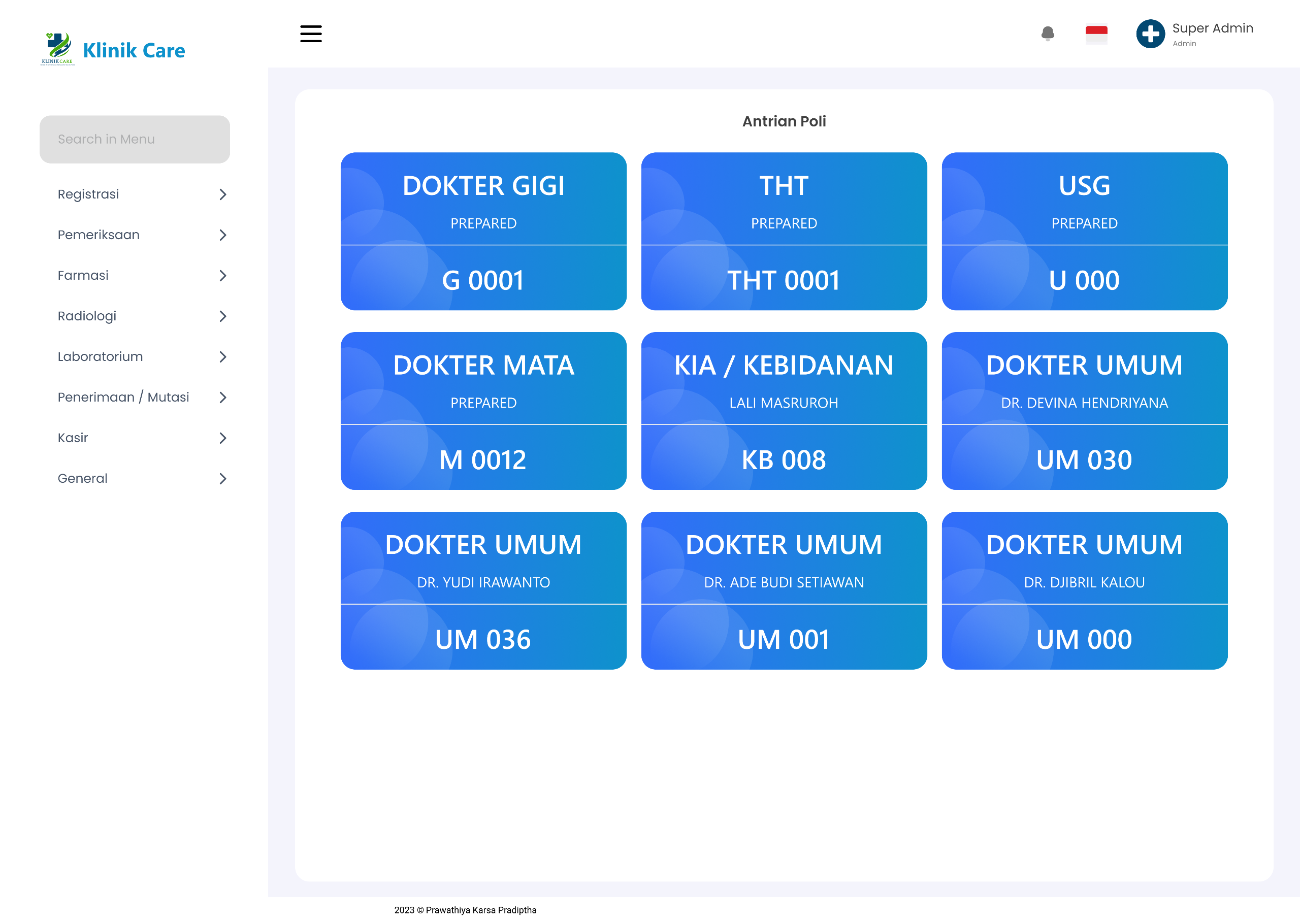Image resolution: width=1300 pixels, height=924 pixels.
Task: Click the Indonesian flag language icon
Action: [1096, 34]
